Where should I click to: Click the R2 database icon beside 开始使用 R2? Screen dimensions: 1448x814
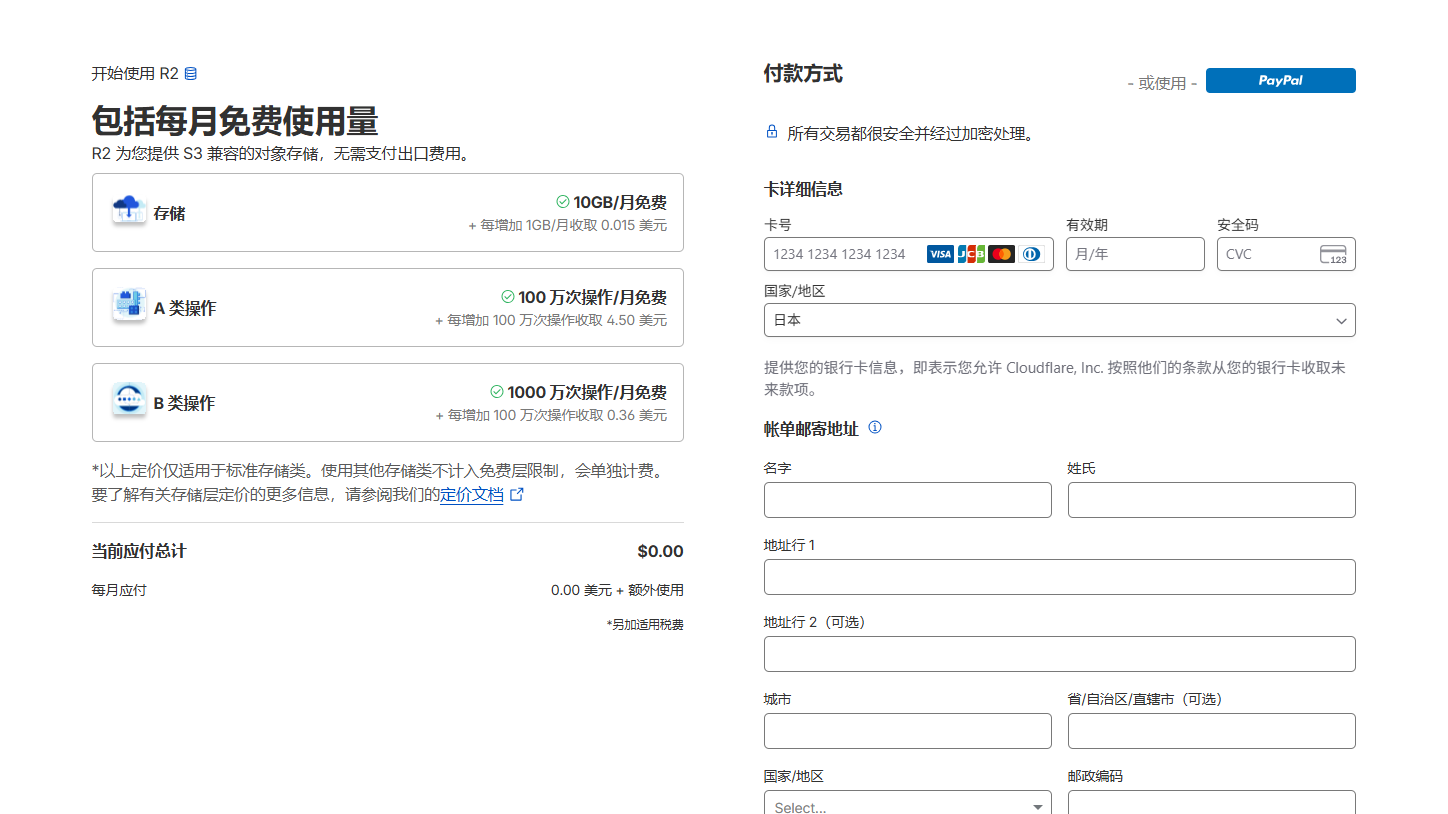click(x=191, y=73)
